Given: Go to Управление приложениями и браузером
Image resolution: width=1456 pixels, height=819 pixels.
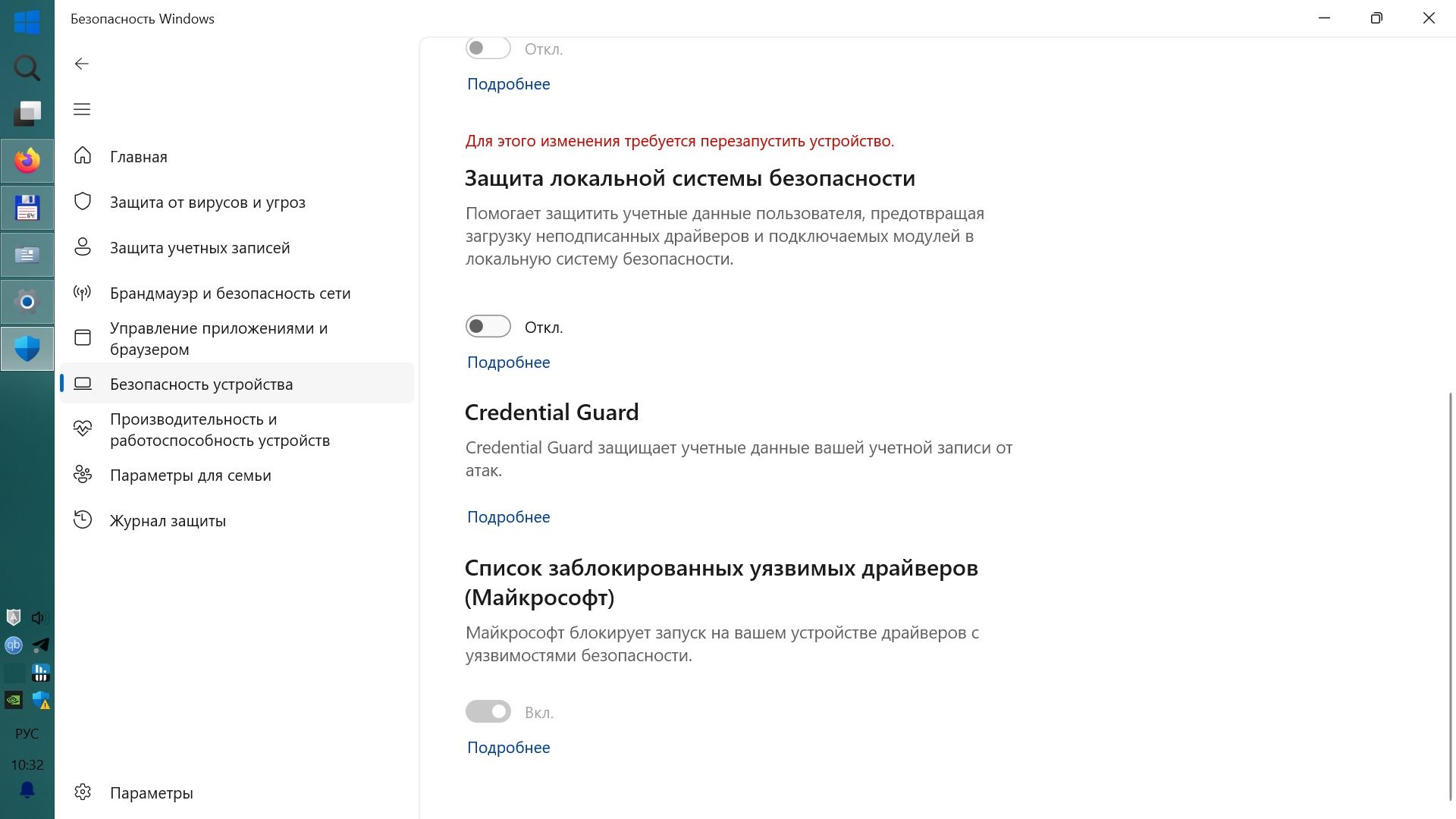Looking at the screenshot, I should tap(218, 338).
